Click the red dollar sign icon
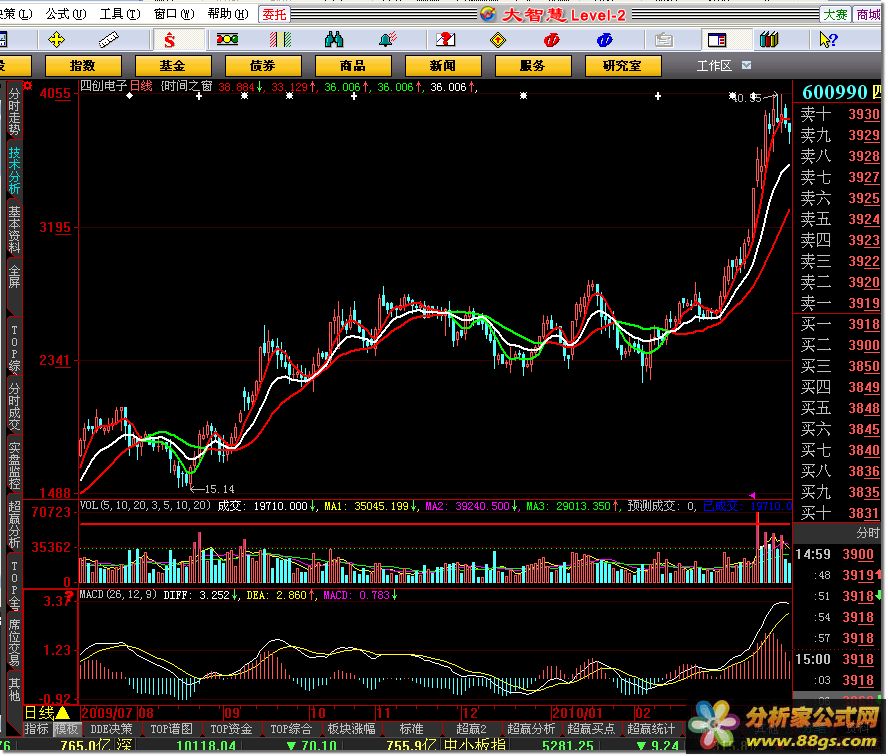 pyautogui.click(x=169, y=40)
